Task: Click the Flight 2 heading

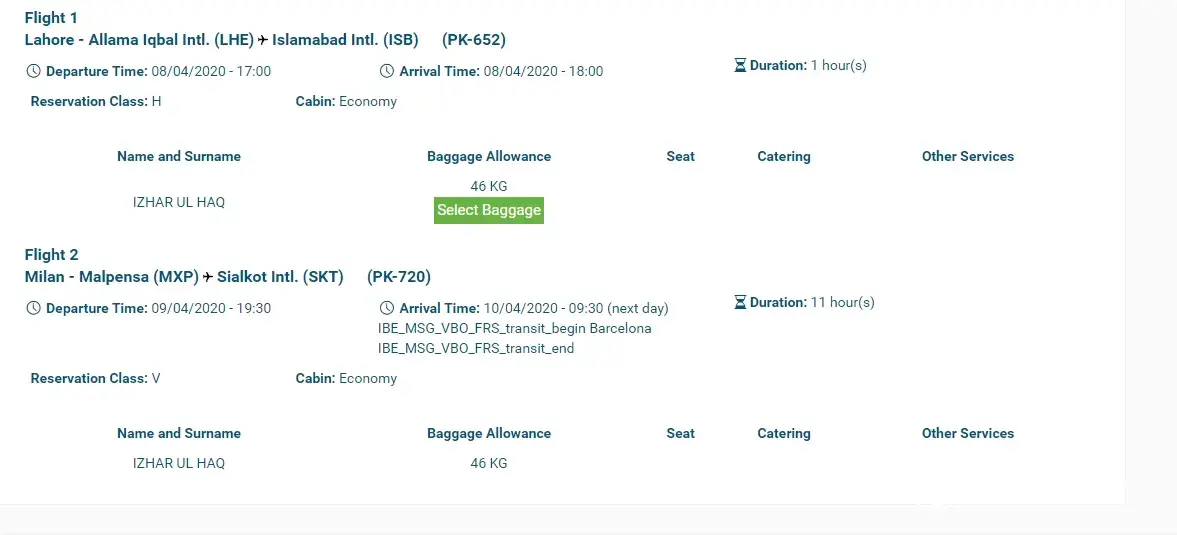Action: click(51, 255)
